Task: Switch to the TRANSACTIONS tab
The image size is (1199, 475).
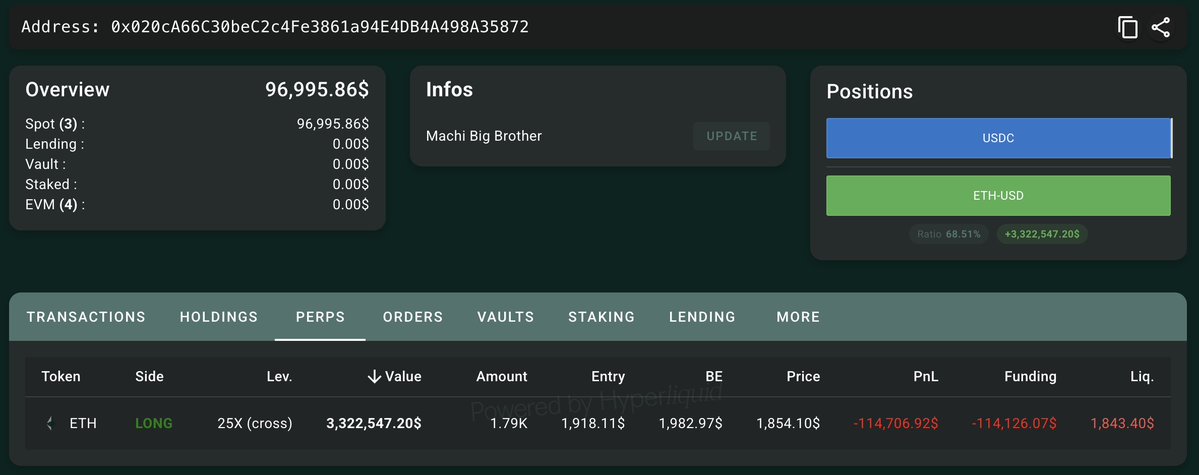Action: pos(86,317)
